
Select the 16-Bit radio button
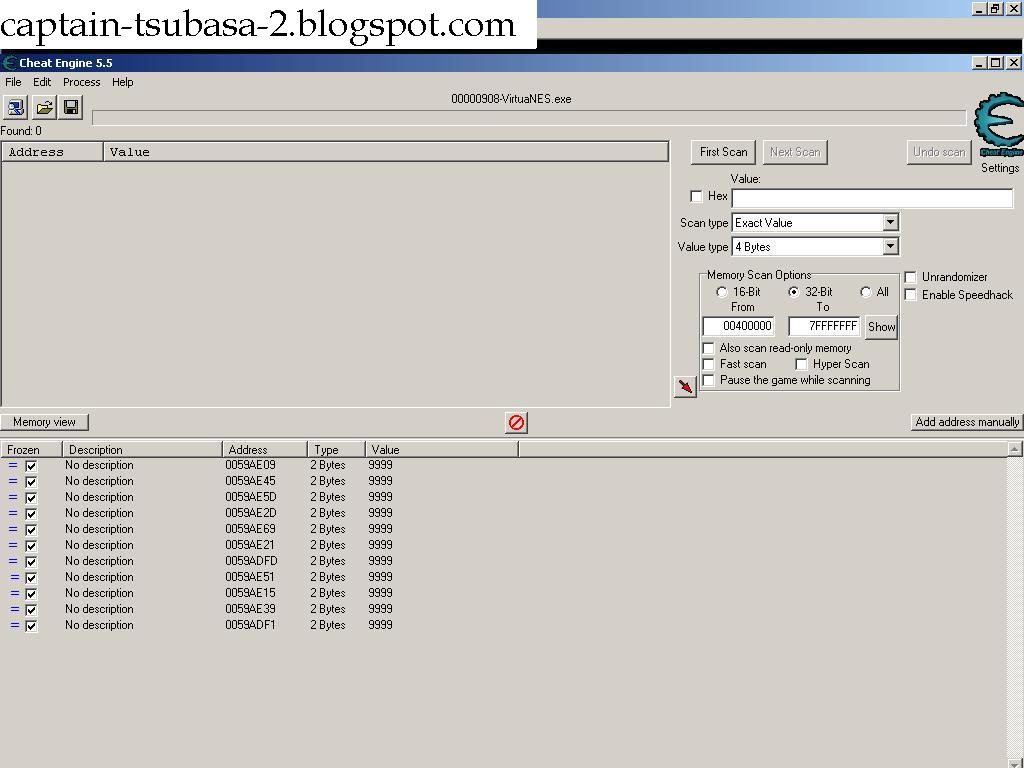[x=722, y=292]
